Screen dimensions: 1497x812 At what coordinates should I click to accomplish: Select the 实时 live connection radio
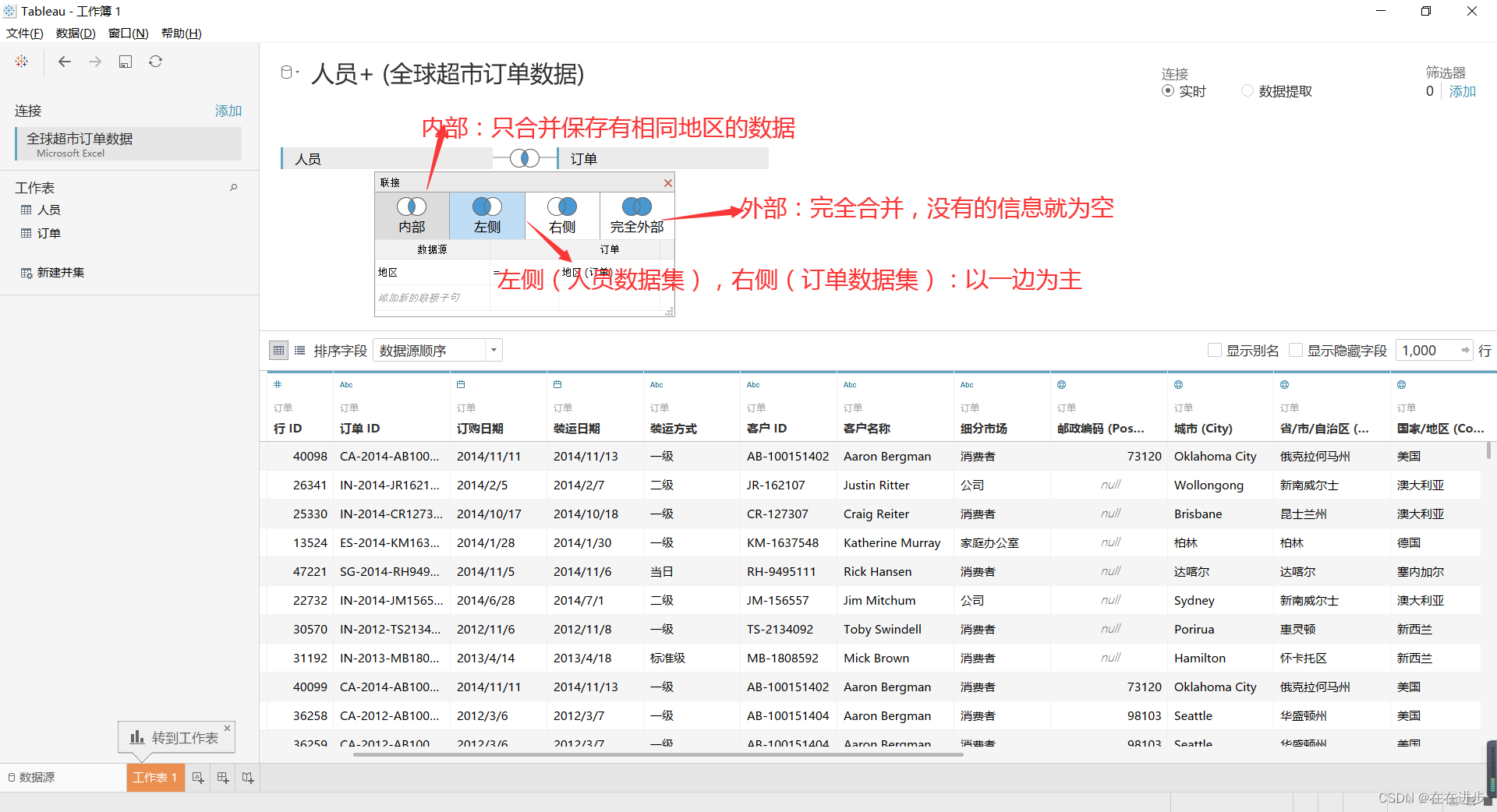1168,91
